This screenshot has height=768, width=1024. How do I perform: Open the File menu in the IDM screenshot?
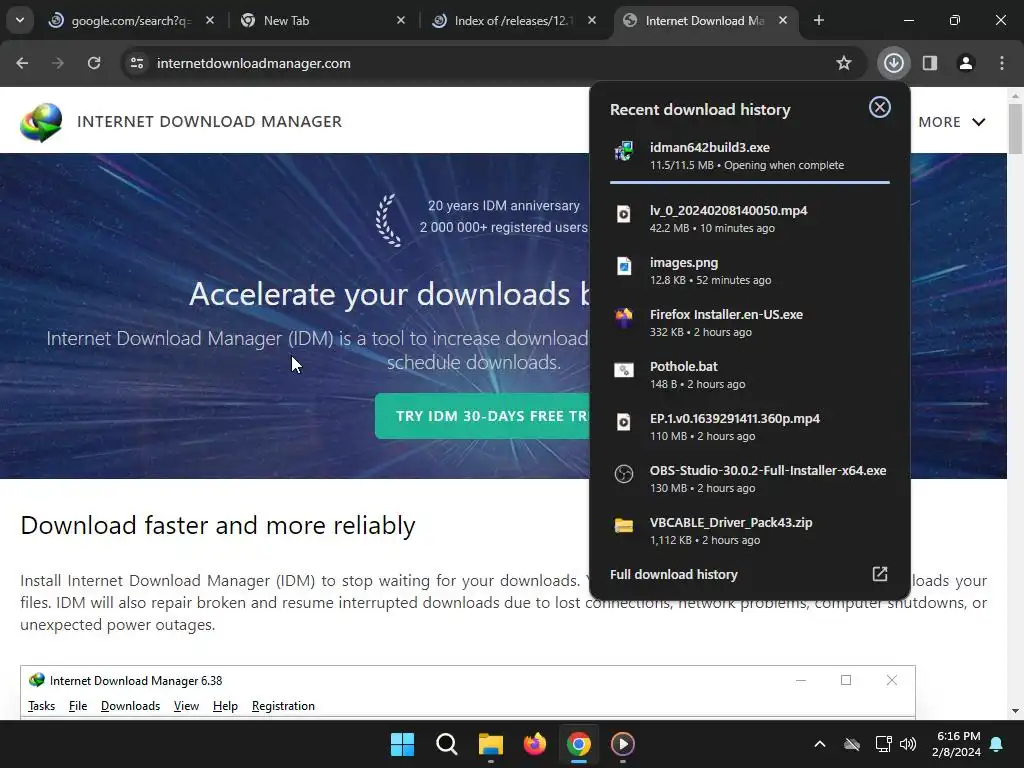point(78,706)
